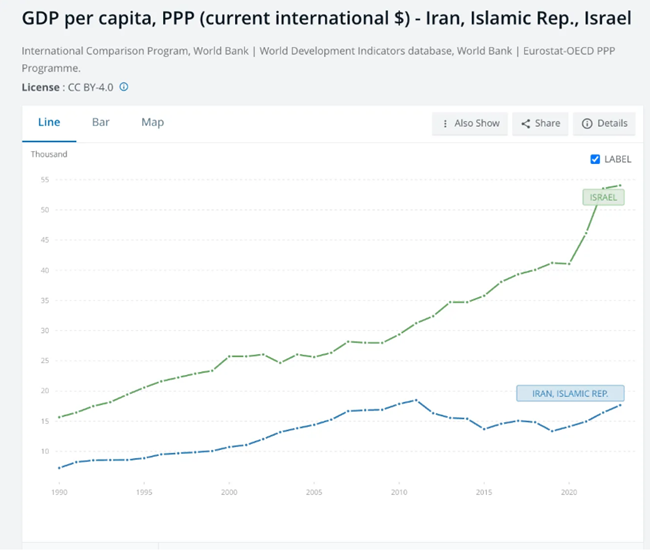
Task: Click the 2000 label on the x-axis
Action: [229, 493]
